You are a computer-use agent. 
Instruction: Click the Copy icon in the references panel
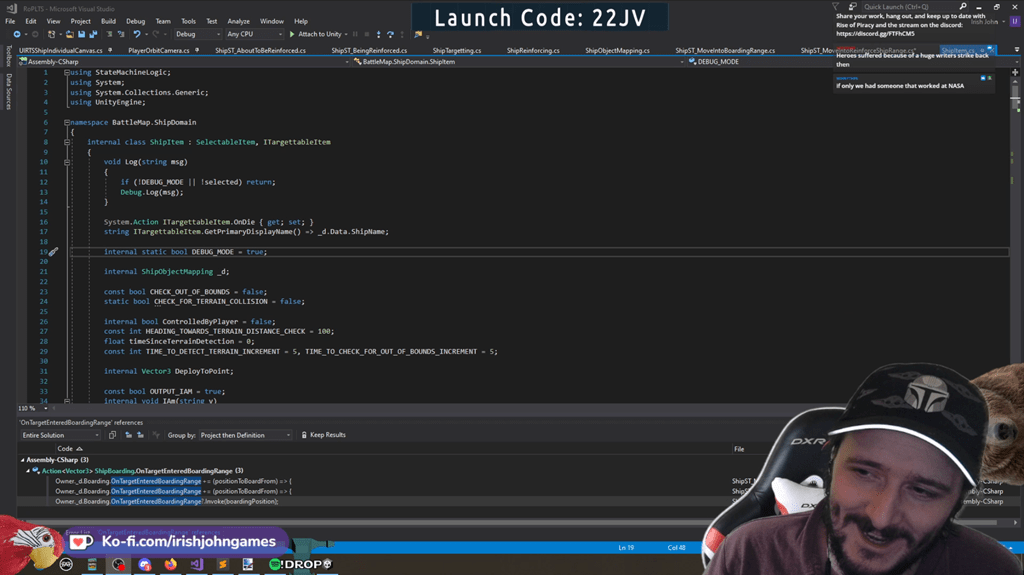coord(112,435)
